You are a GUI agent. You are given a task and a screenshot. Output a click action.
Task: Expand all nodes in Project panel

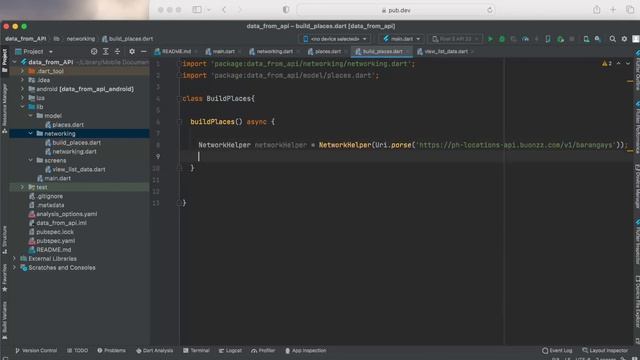point(106,51)
